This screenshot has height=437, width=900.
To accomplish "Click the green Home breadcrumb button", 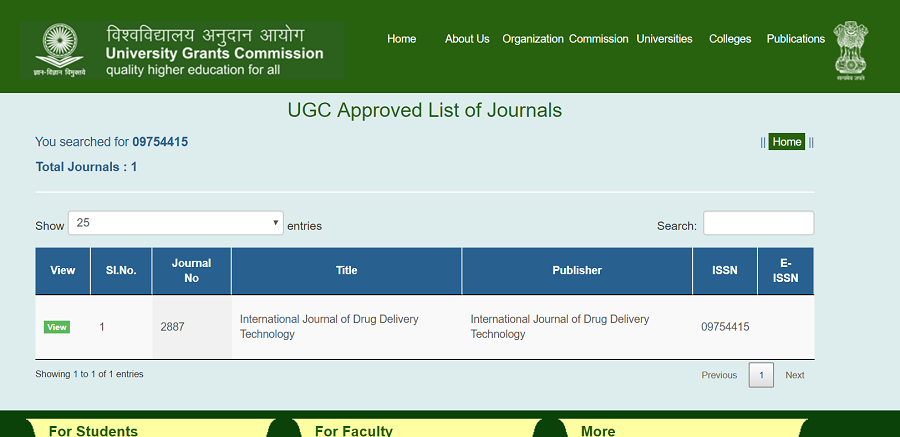I will (787, 142).
